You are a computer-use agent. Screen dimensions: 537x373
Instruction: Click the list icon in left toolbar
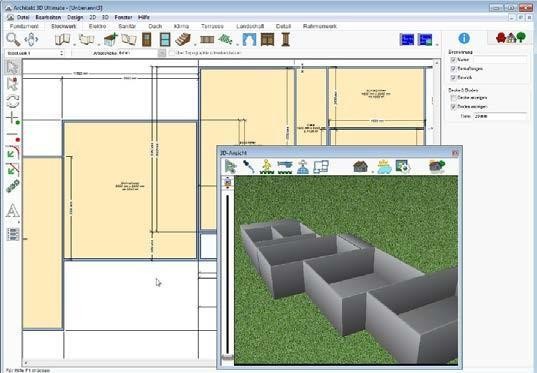coord(13,235)
